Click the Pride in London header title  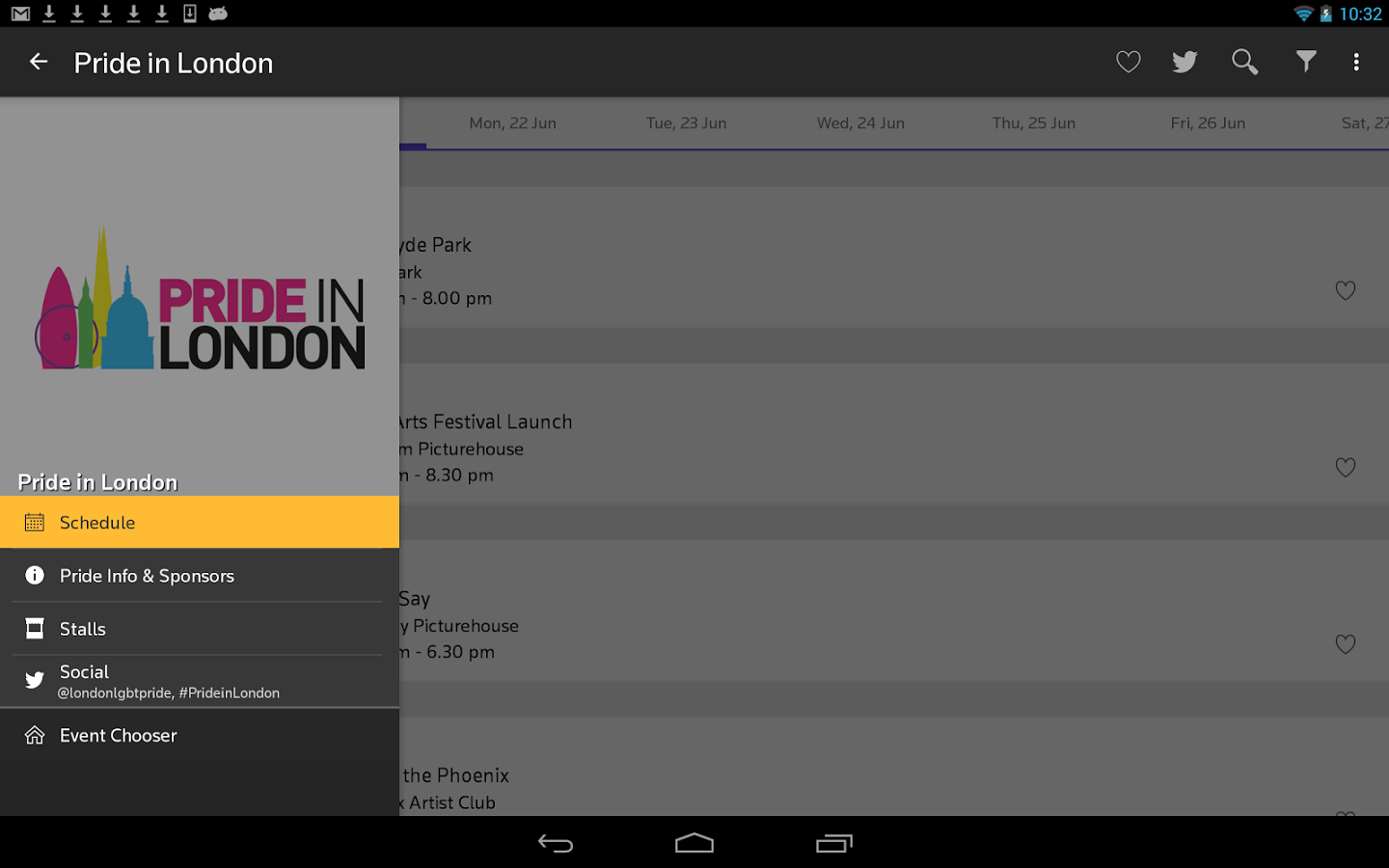pyautogui.click(x=174, y=64)
